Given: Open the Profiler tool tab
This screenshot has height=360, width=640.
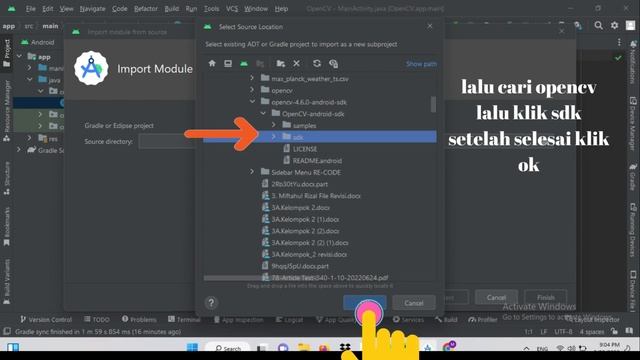Looking at the screenshot, I should [x=482, y=319].
